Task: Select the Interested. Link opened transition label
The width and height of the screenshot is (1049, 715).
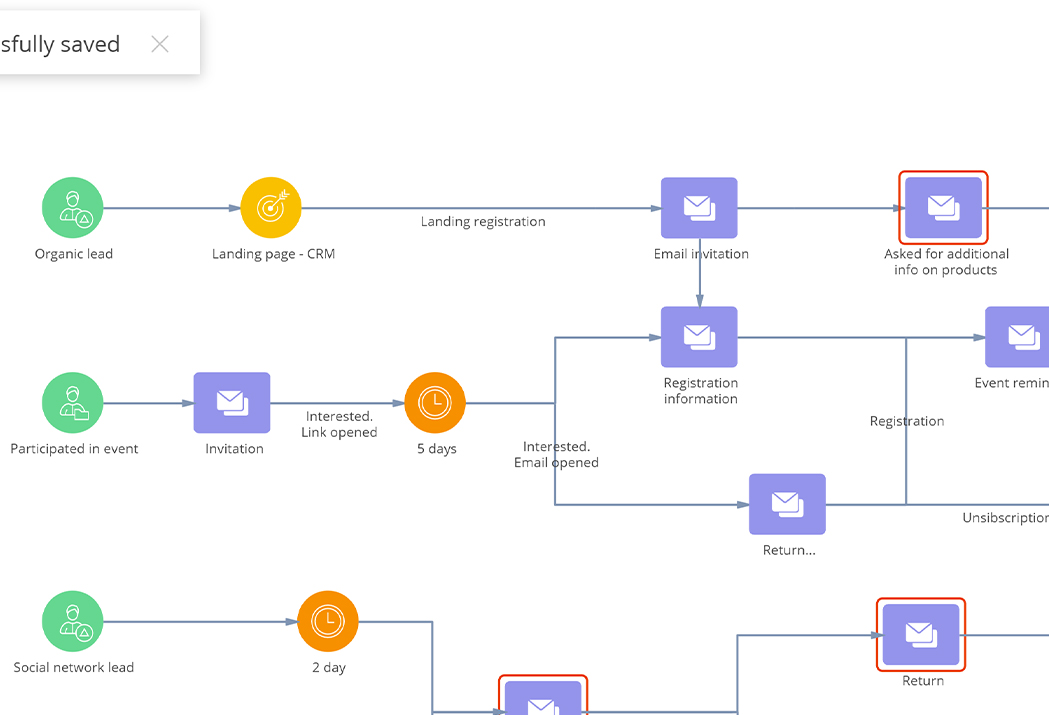Action: (339, 424)
